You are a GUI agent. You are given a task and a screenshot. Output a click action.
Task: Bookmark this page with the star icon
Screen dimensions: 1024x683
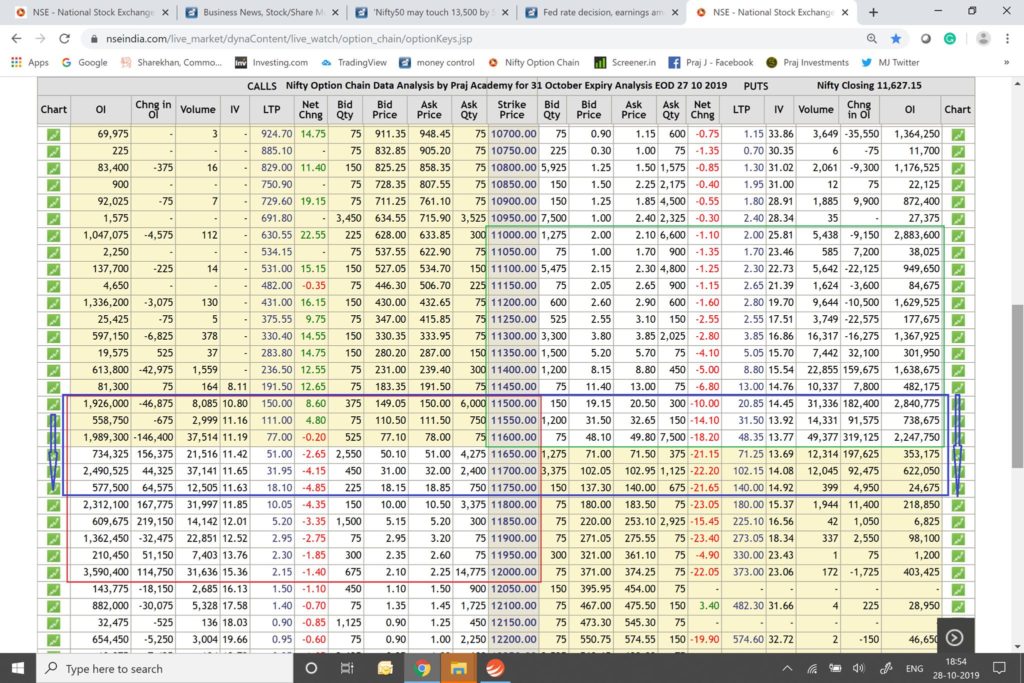[x=895, y=38]
